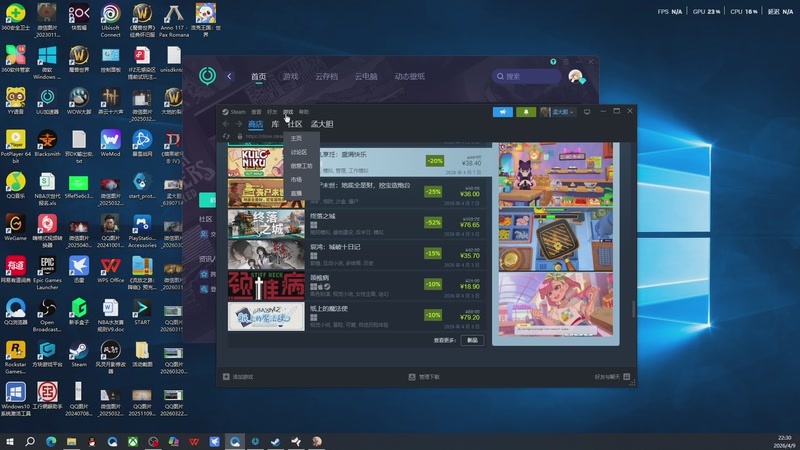Switch to the 商店 tab in Steam
This screenshot has width=800, height=450.
[x=255, y=124]
